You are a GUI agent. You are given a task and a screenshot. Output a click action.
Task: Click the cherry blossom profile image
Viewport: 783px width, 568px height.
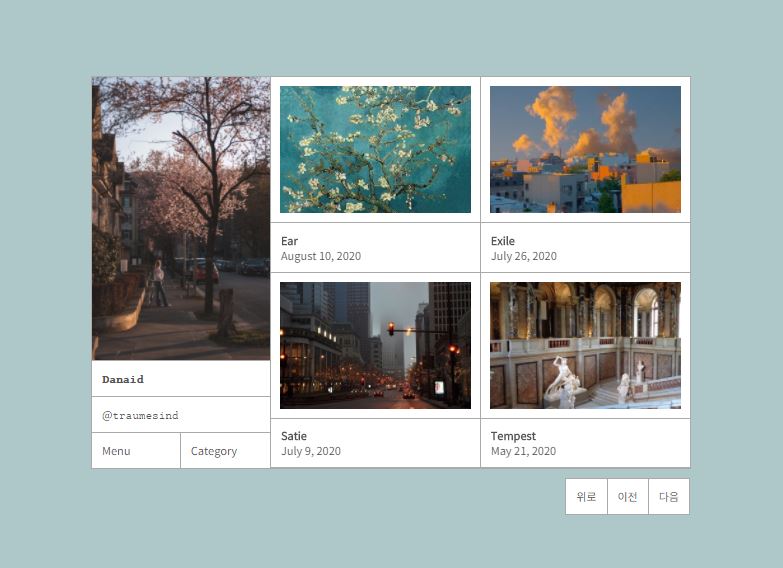tap(181, 218)
